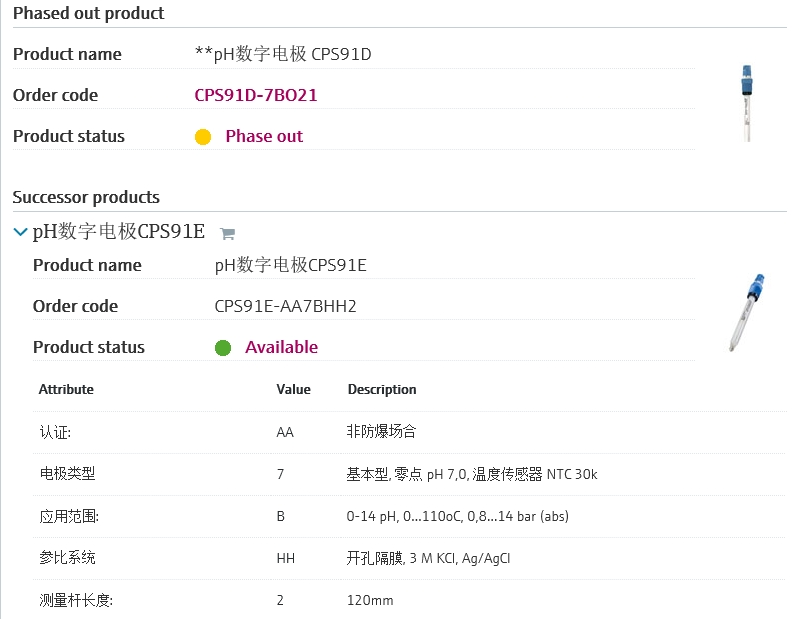The width and height of the screenshot is (799, 619).
Task: Click the yellow Phase out status dot
Action: tap(203, 137)
